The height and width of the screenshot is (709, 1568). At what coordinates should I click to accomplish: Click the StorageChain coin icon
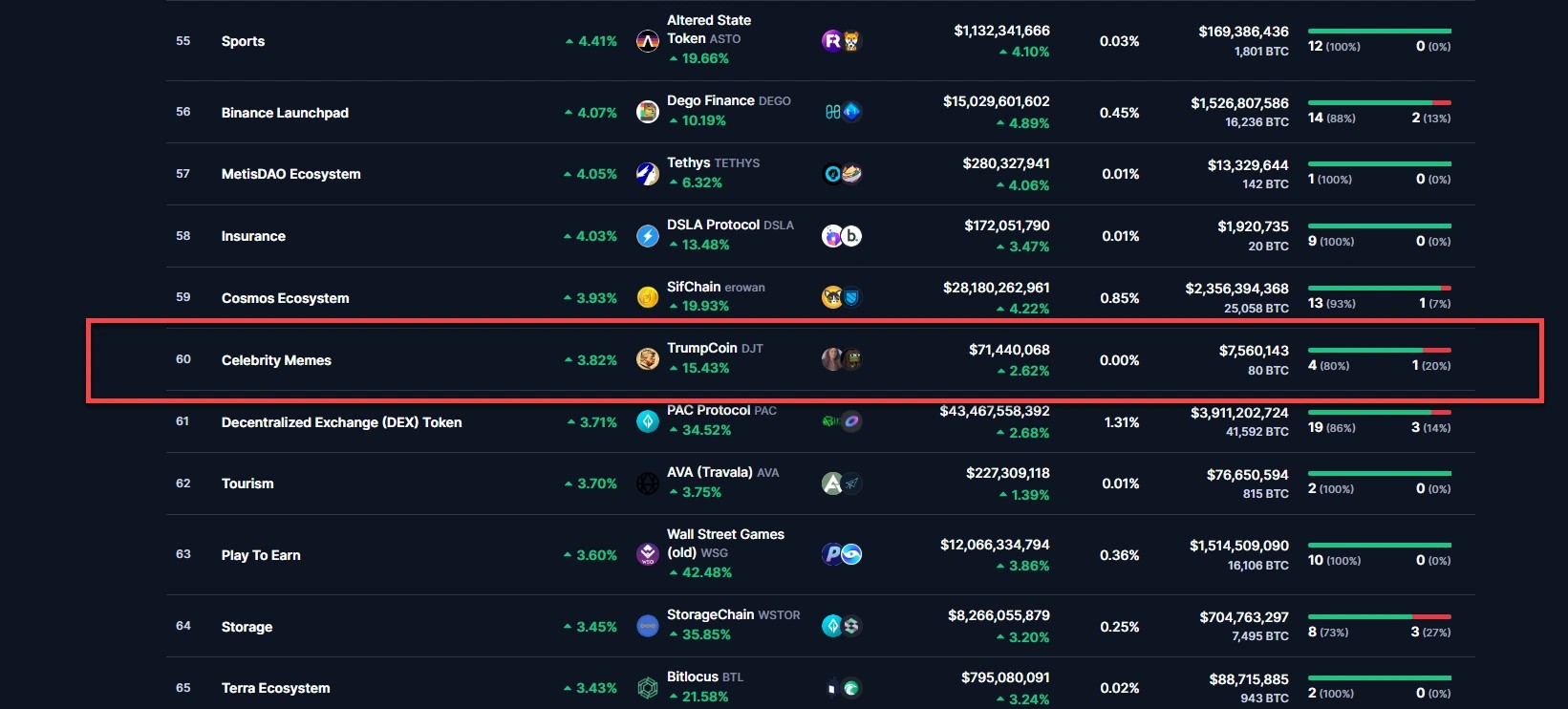[x=648, y=626]
